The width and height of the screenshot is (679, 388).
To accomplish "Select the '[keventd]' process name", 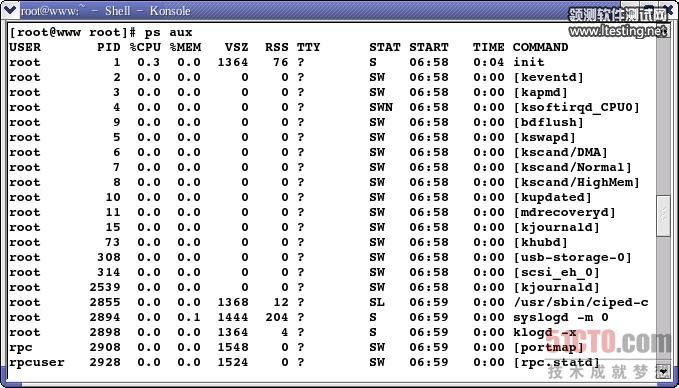I will click(x=548, y=78).
